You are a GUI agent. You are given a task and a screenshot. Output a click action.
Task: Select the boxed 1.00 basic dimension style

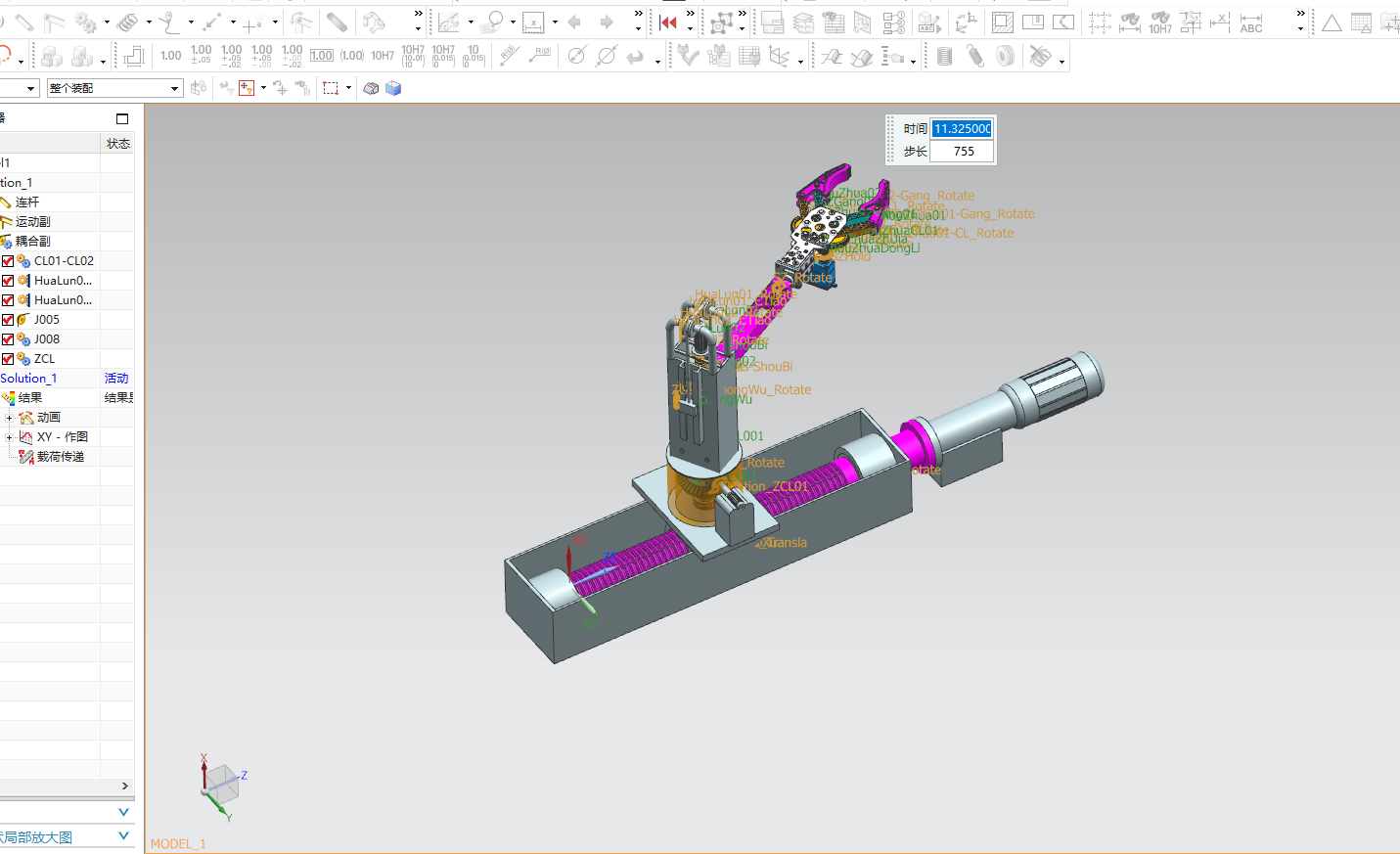[x=322, y=56]
